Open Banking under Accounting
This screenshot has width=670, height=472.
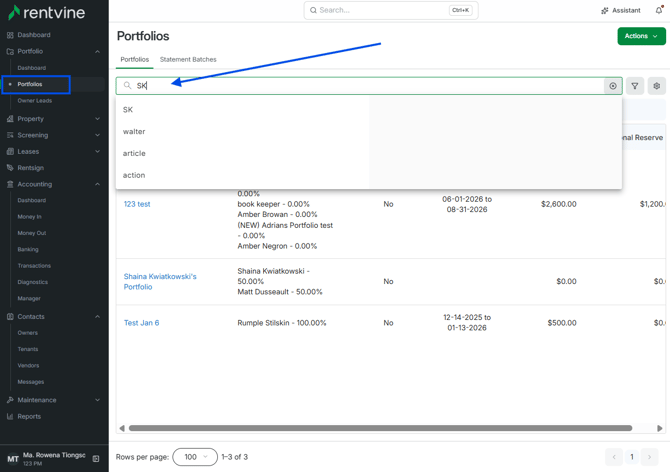(x=28, y=249)
